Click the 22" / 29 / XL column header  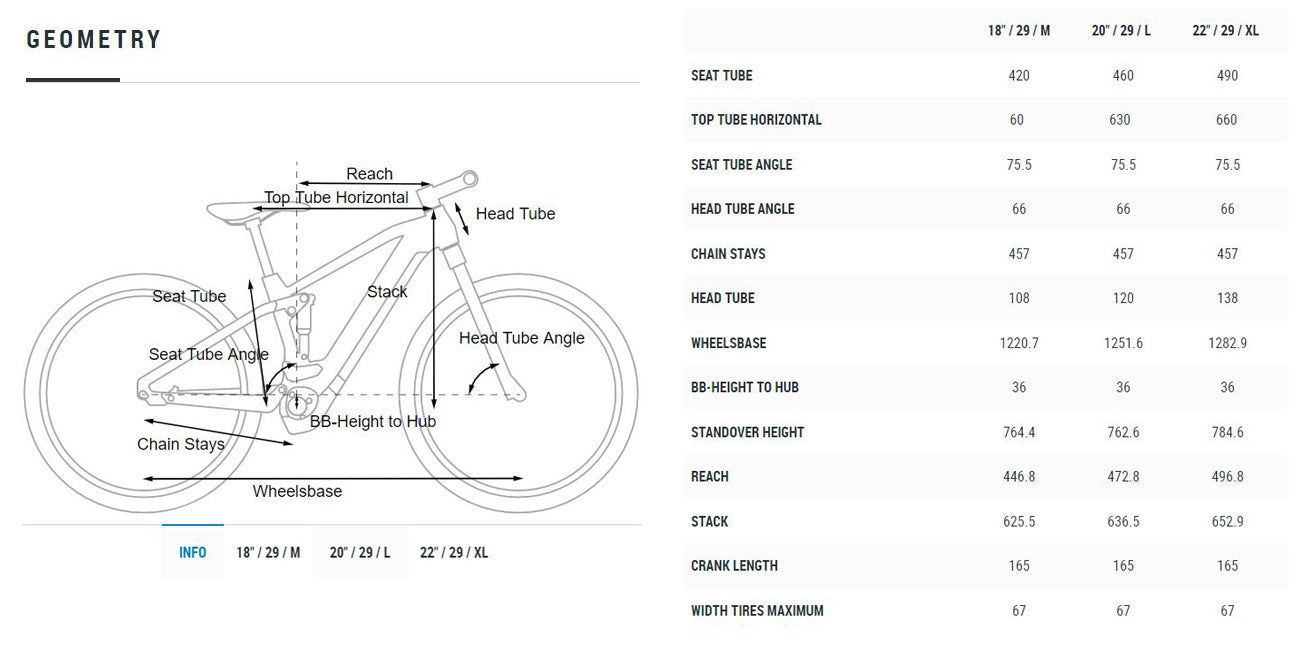[x=1227, y=31]
